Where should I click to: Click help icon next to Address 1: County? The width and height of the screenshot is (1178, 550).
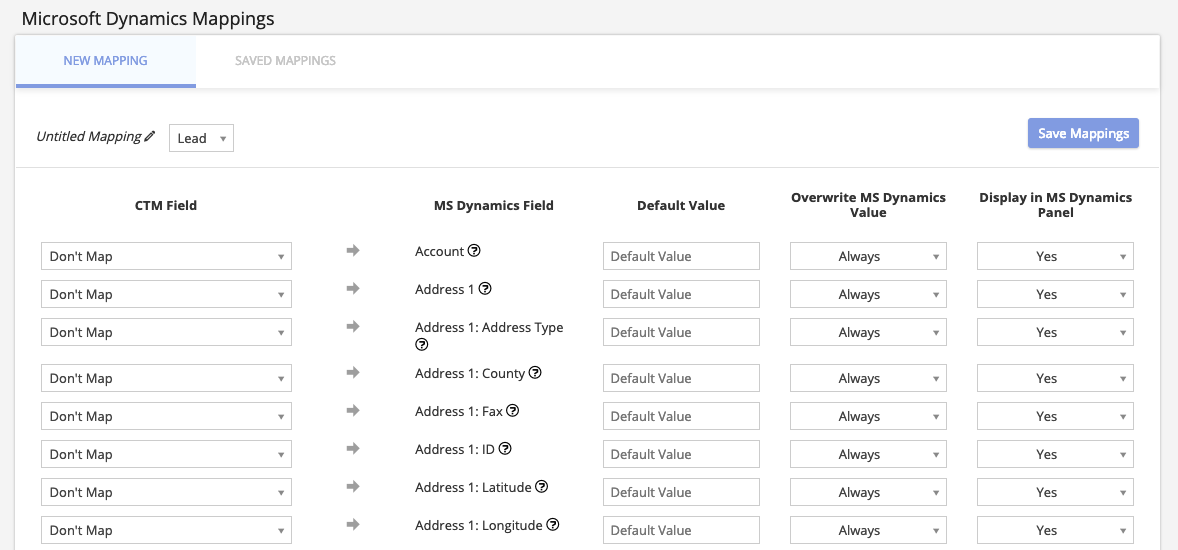click(x=535, y=373)
